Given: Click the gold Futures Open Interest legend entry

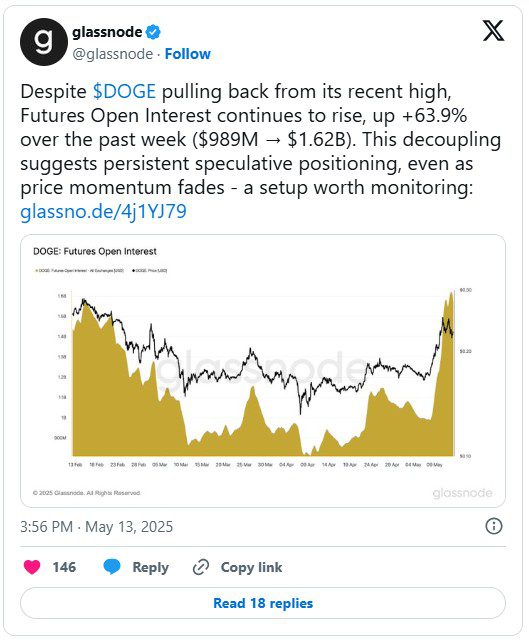Looking at the screenshot, I should [80, 271].
